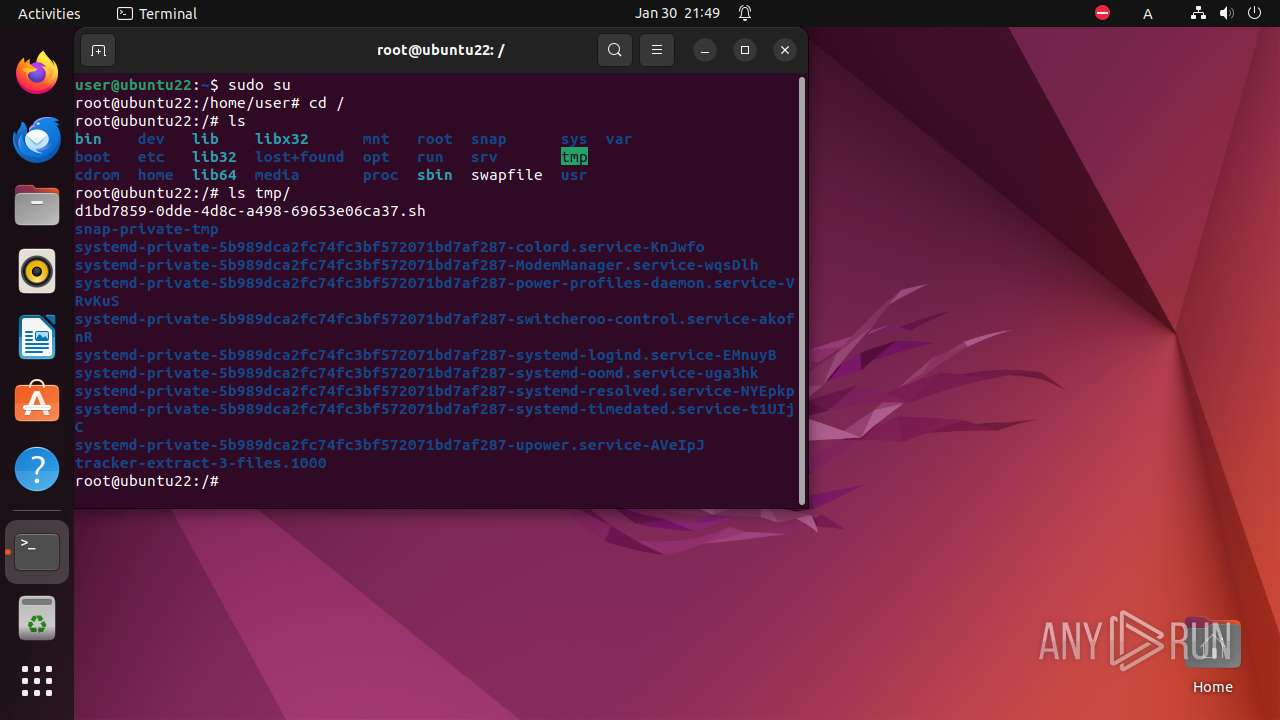Minimize the terminal window
Image resolution: width=1280 pixels, height=720 pixels.
[x=705, y=50]
